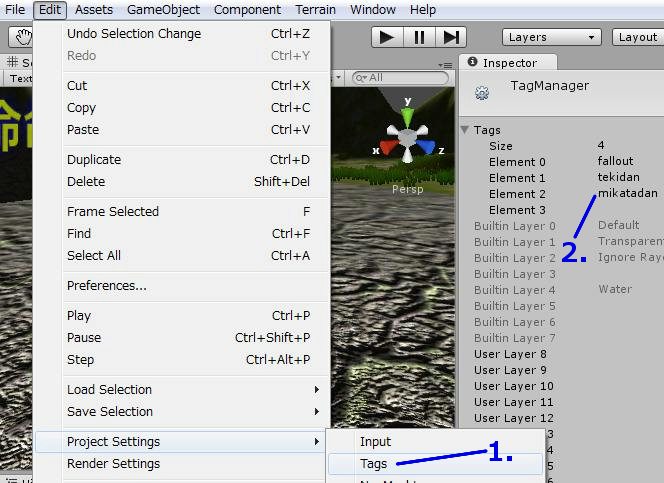664x483 pixels.
Task: Open the Assets menu
Action: 94,9
